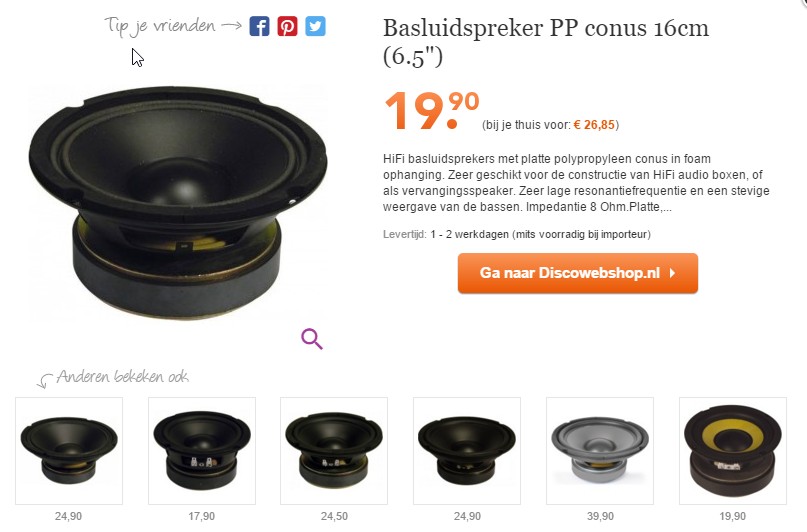Tweet the product via Twitter icon

point(315,26)
